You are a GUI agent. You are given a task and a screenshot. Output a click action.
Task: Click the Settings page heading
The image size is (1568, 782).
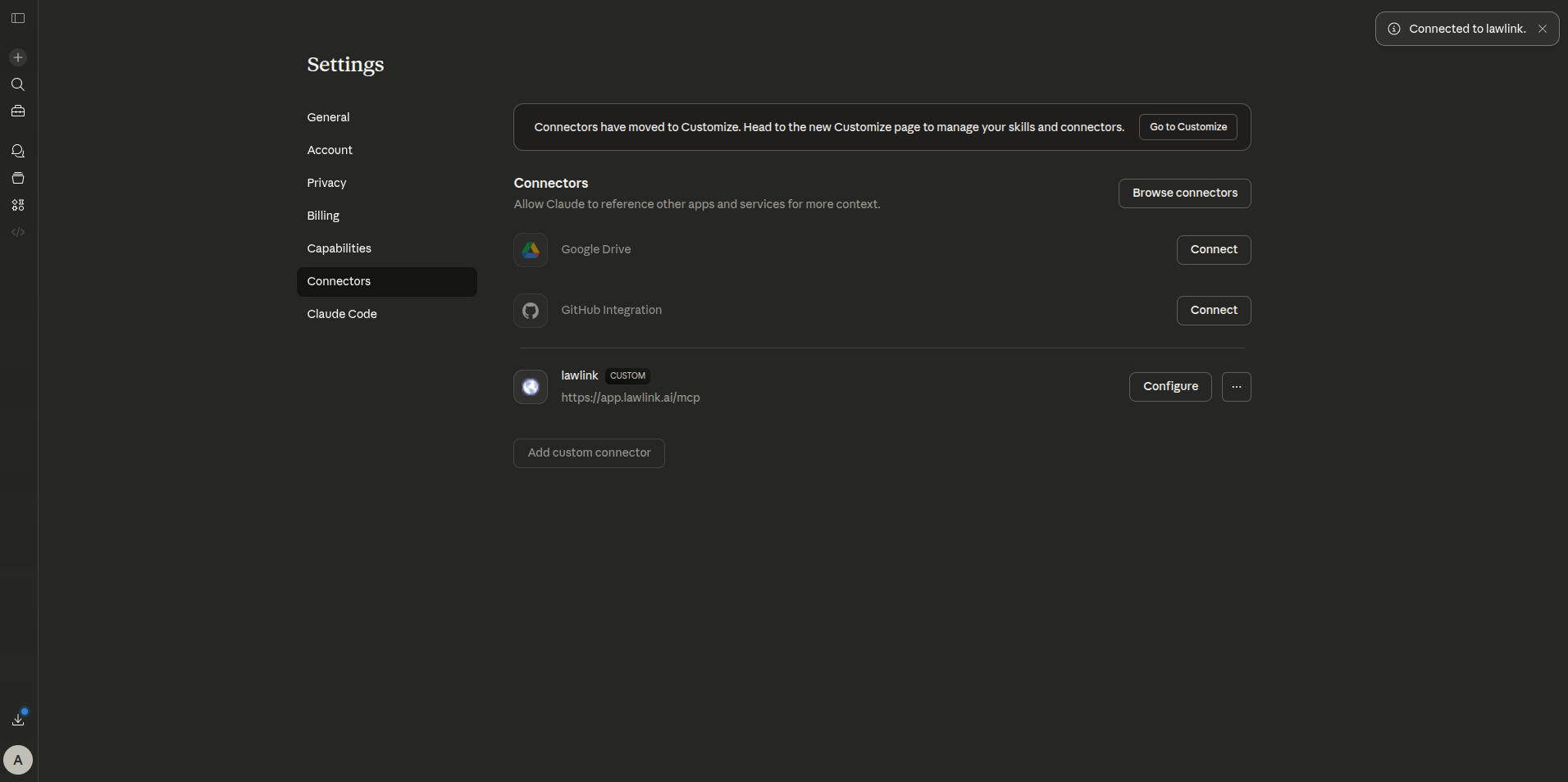[x=345, y=65]
